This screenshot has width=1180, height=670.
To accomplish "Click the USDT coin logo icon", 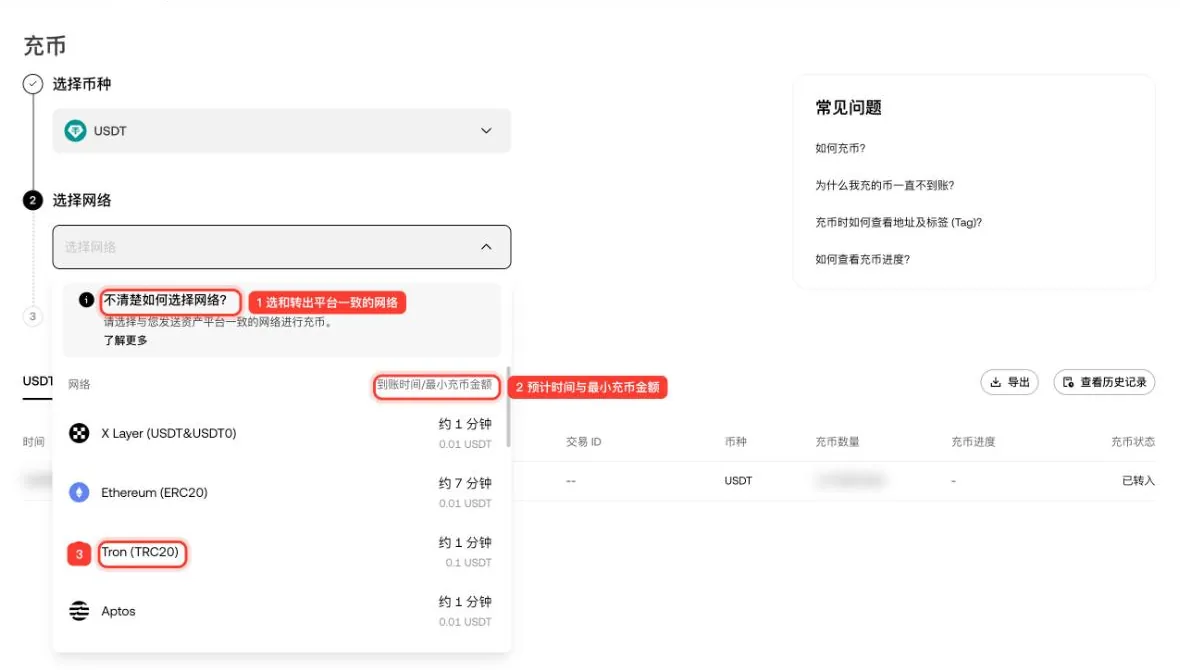I will (75, 131).
